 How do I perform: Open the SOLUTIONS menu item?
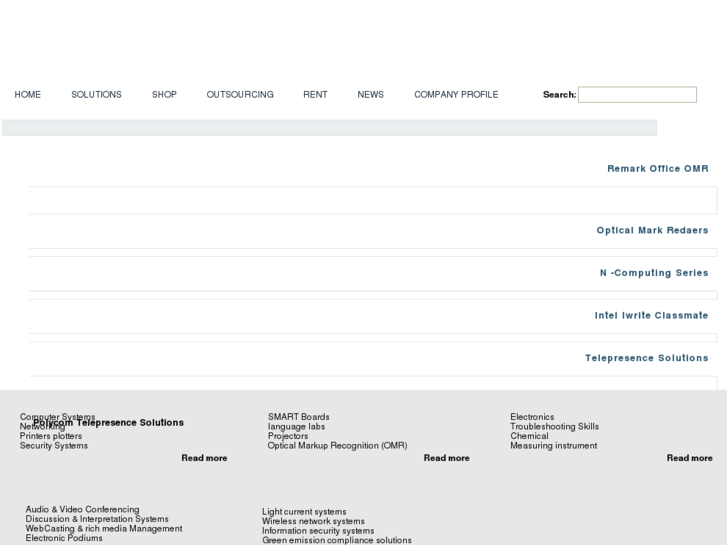tap(96, 95)
